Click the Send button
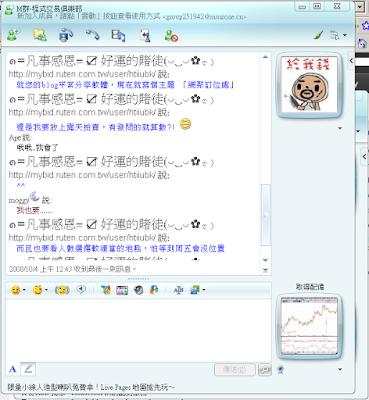This screenshot has height=400, width=369. tap(235, 370)
